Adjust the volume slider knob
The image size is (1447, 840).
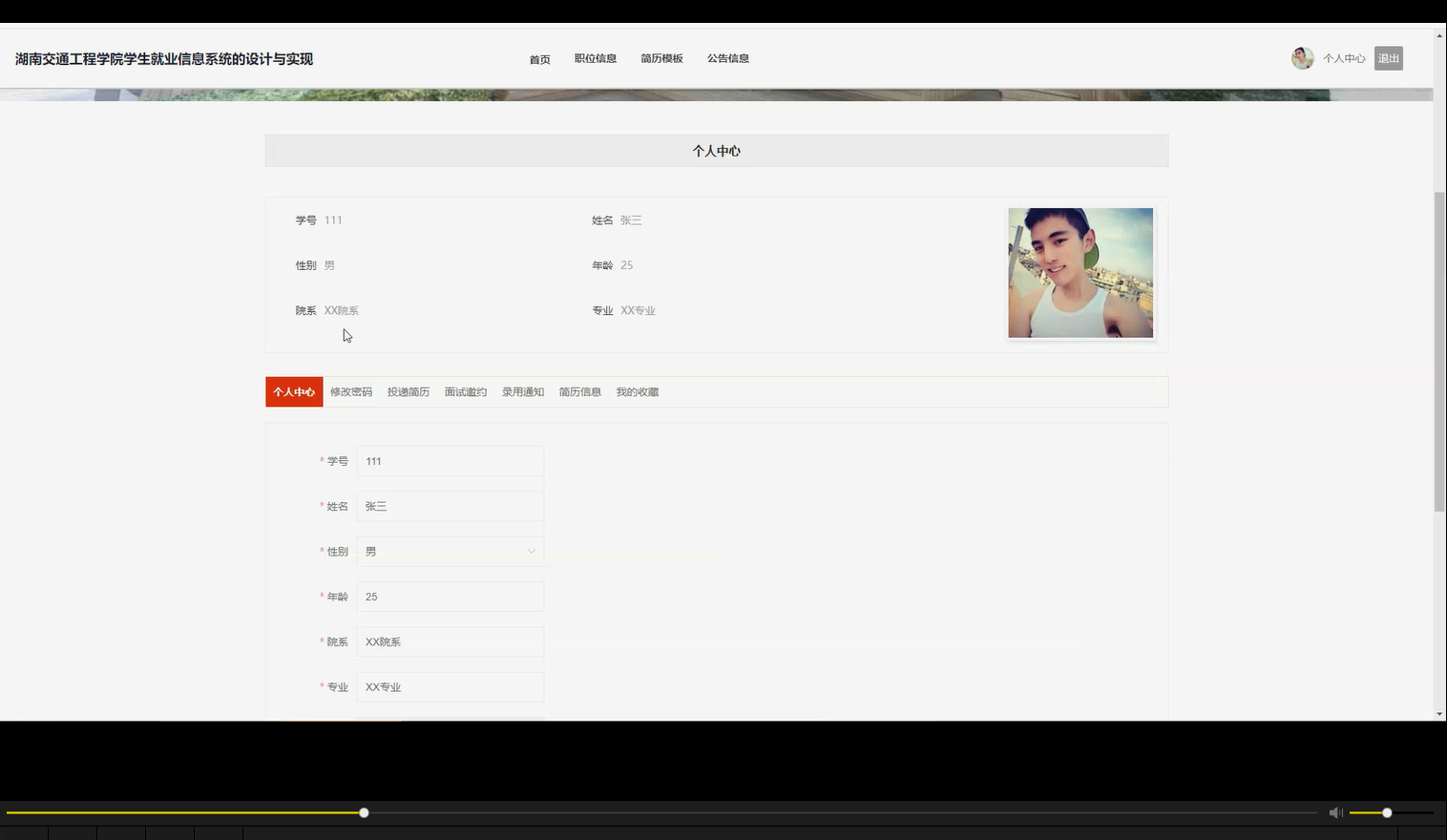[x=1387, y=812]
